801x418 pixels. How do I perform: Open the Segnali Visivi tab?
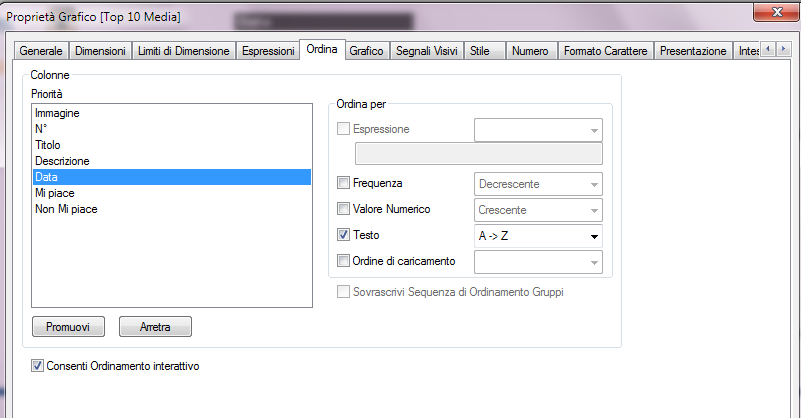point(427,51)
